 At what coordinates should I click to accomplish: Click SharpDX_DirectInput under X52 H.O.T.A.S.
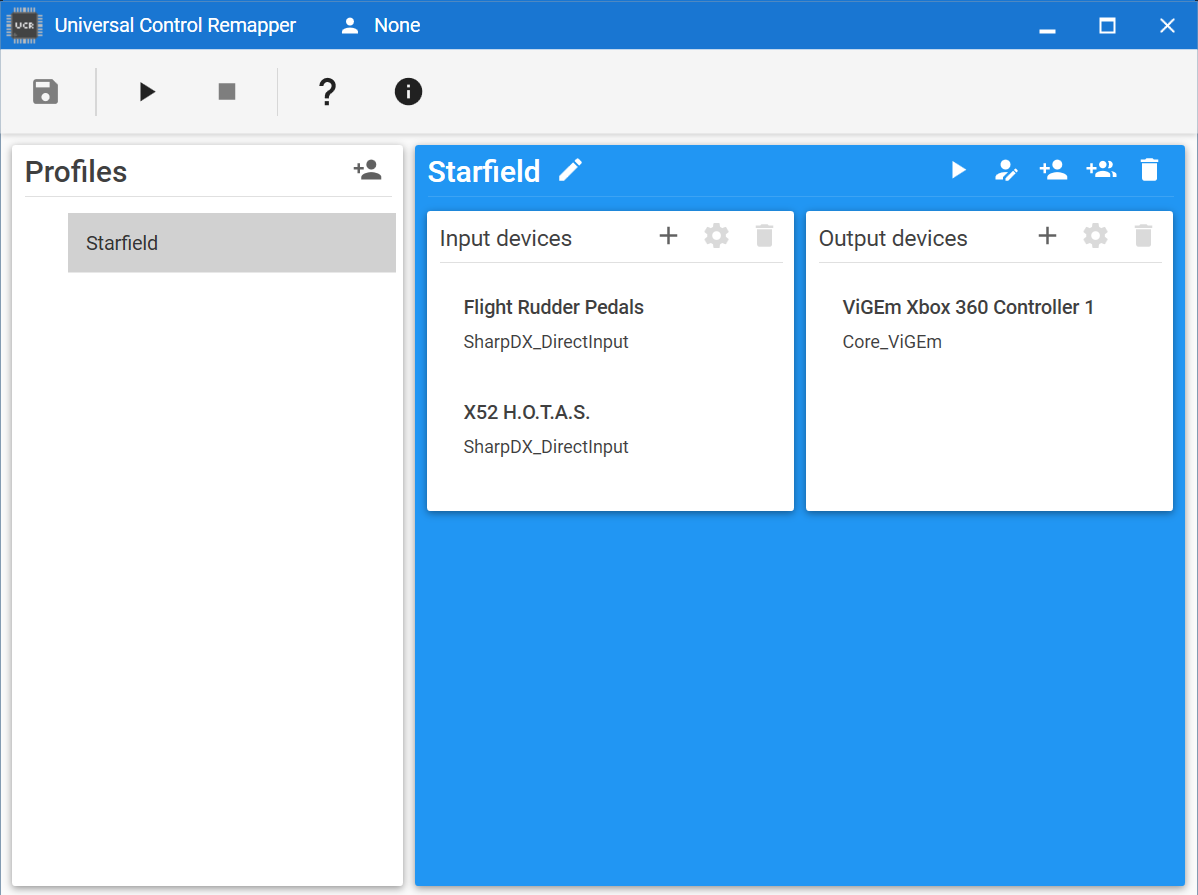pyautogui.click(x=546, y=446)
